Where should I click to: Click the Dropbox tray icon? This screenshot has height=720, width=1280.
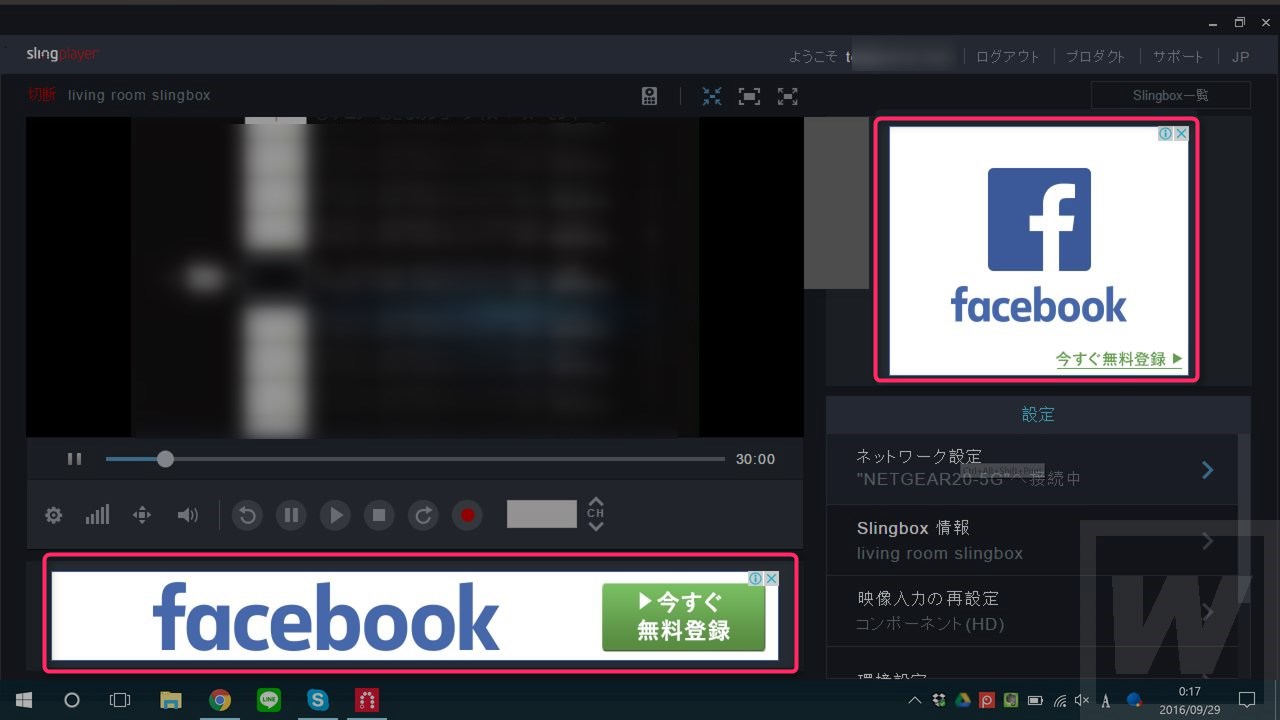[939, 700]
